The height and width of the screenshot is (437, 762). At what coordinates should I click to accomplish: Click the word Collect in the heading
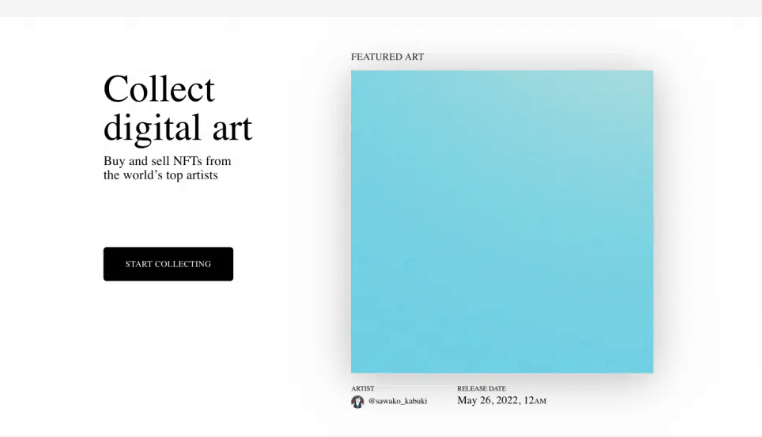click(x=159, y=89)
